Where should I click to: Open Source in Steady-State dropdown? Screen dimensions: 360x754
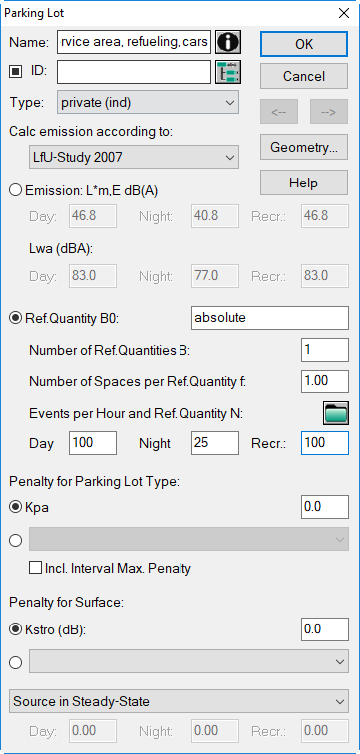[179, 701]
